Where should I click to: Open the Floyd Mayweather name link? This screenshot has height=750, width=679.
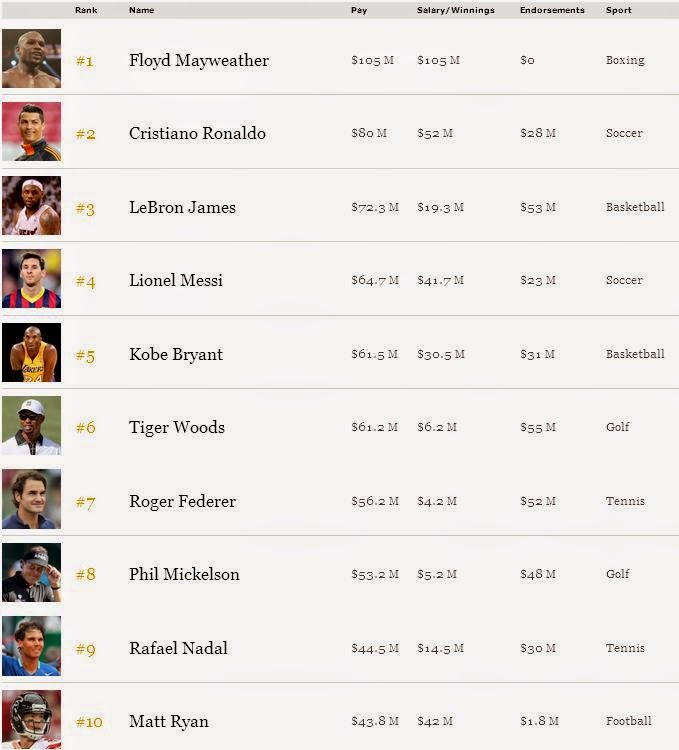[199, 61]
